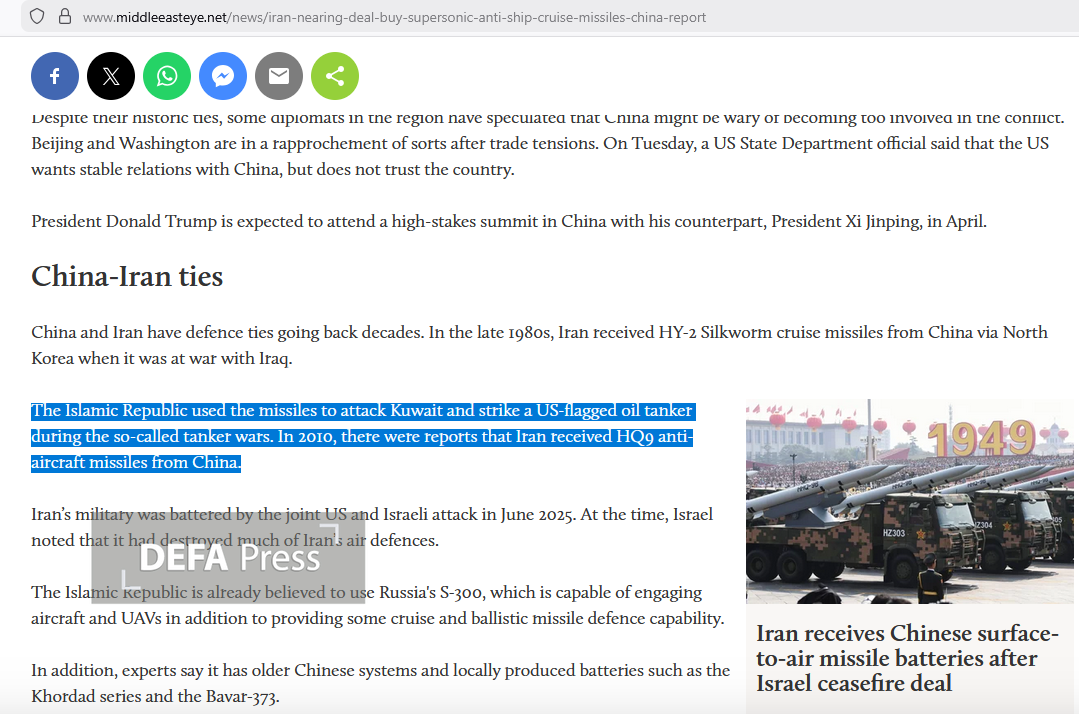Click the paragraph about the June 2025 attack

pyautogui.click(x=372, y=527)
